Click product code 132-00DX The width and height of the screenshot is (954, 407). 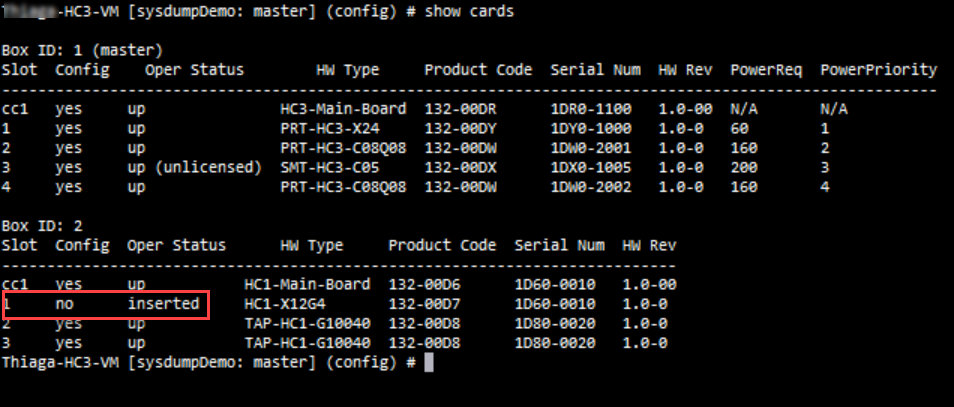point(461,167)
